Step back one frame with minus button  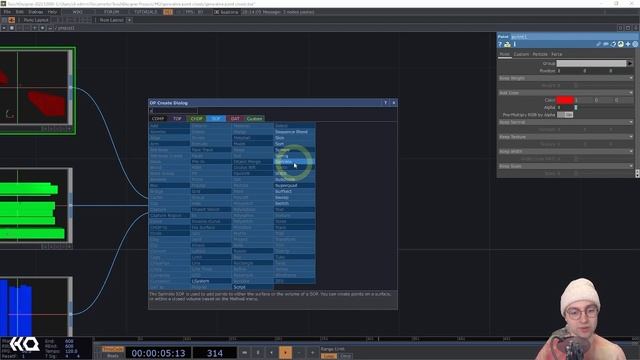299,353
